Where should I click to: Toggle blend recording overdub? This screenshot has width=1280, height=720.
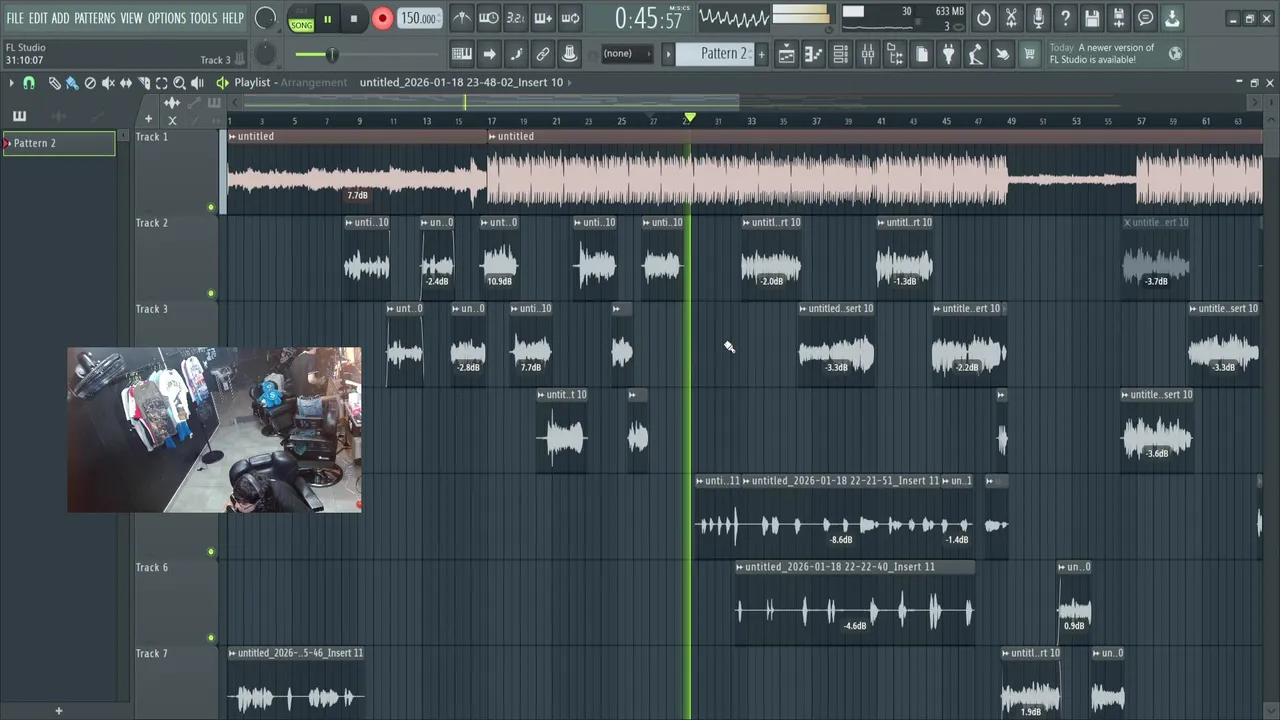[542, 18]
